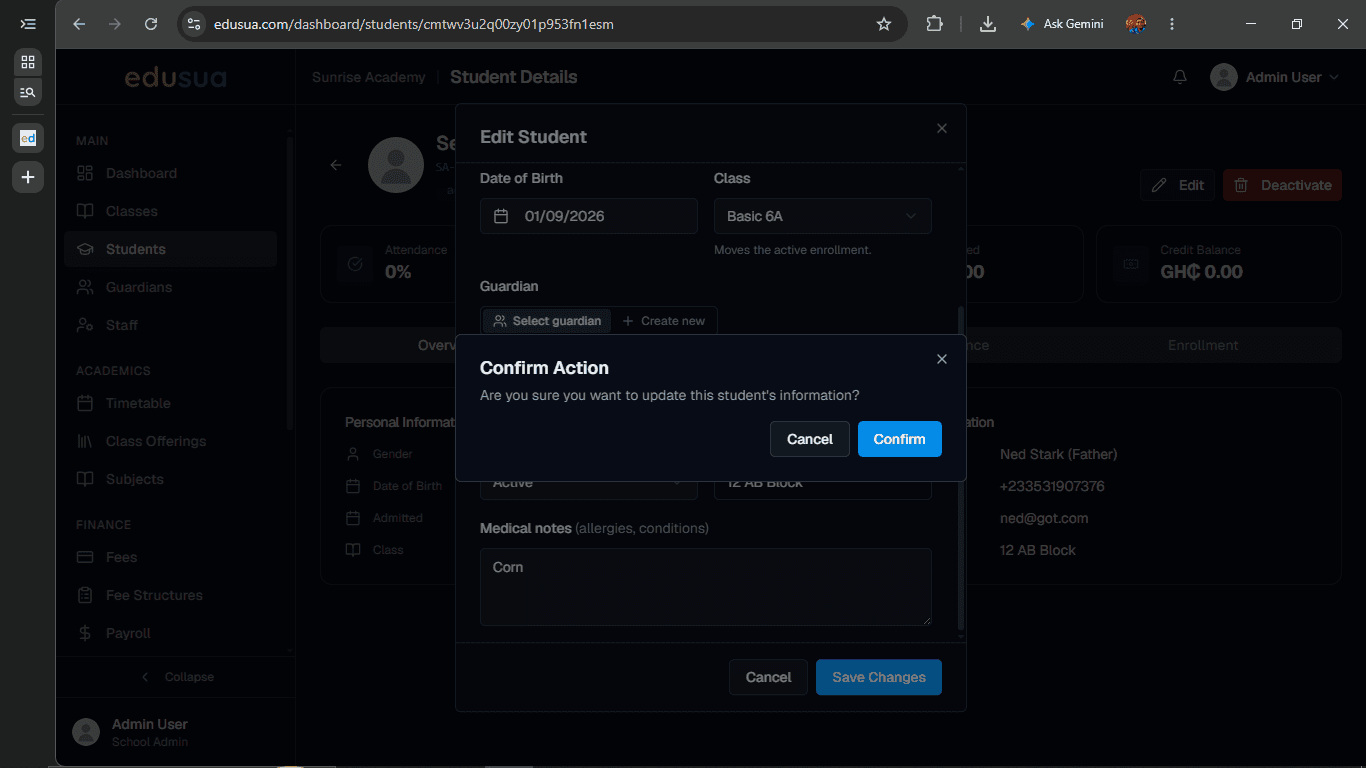Open the Admin User account menu

1274,77
